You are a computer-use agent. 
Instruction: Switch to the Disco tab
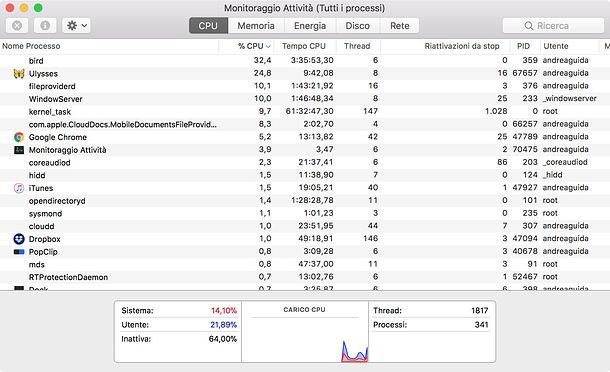click(358, 26)
